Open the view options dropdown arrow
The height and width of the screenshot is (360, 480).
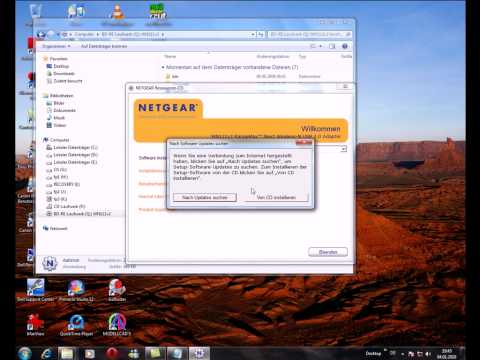(x=321, y=46)
